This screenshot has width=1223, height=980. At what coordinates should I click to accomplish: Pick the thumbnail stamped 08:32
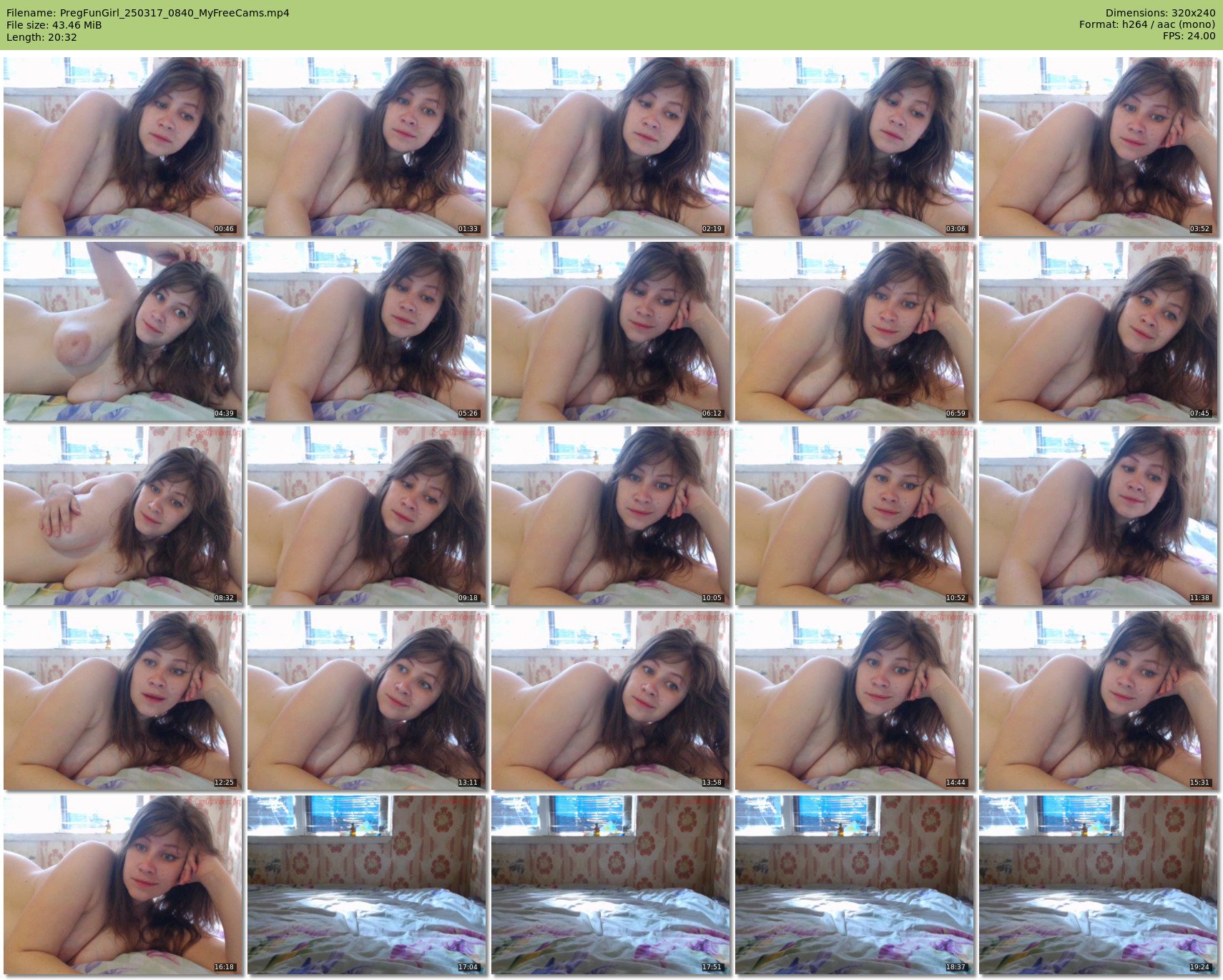122,516
